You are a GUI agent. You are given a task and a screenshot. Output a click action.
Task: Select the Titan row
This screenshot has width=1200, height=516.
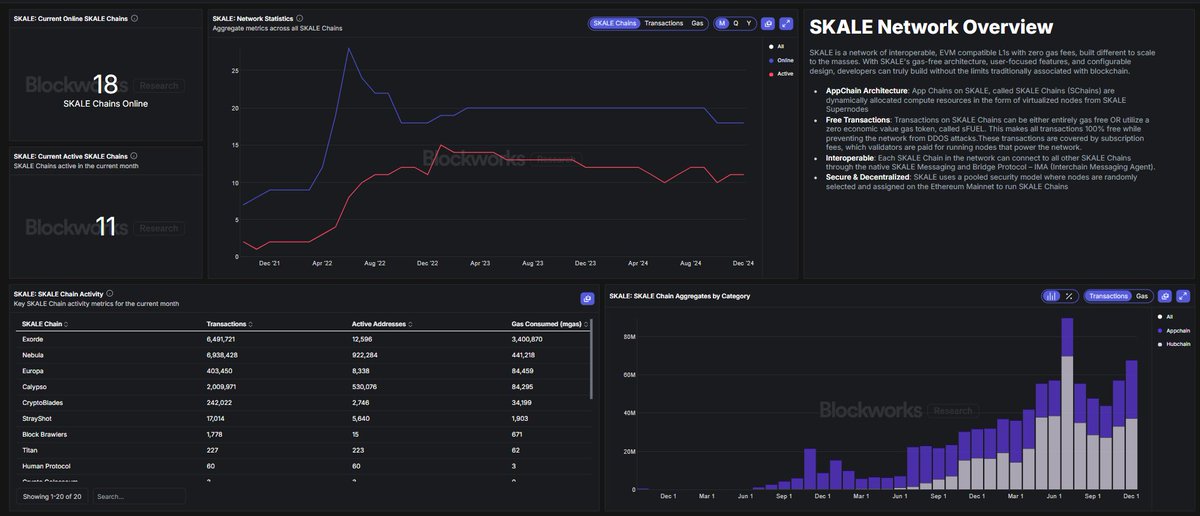click(x=304, y=450)
